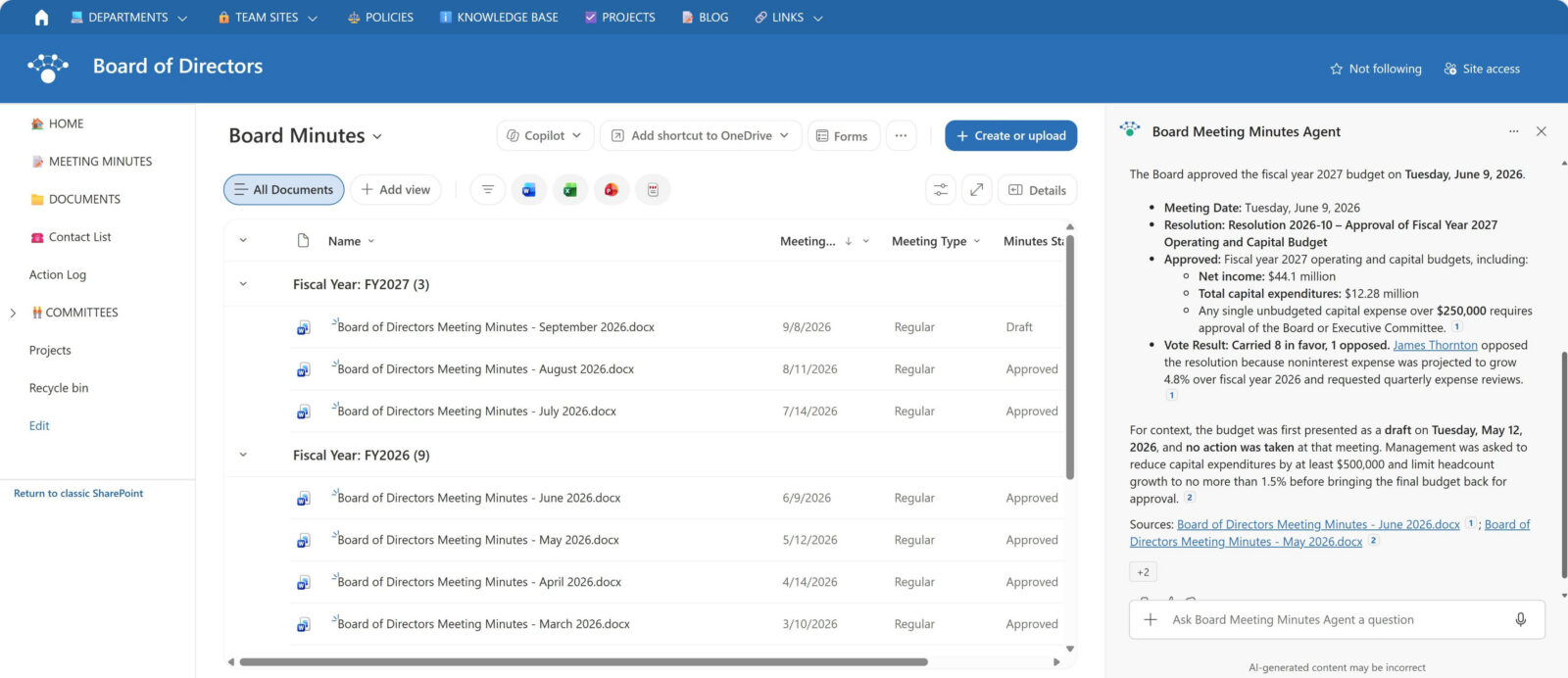Filter documents by Excel file type
This screenshot has width=1568, height=678.
click(x=570, y=190)
